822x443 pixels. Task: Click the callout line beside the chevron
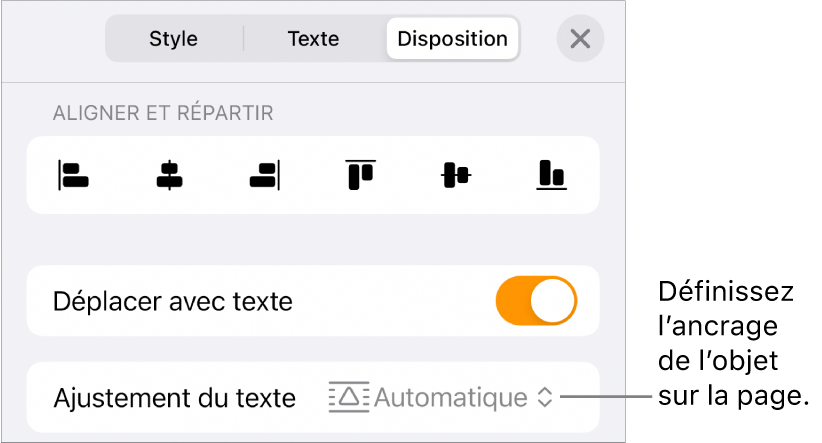606,397
